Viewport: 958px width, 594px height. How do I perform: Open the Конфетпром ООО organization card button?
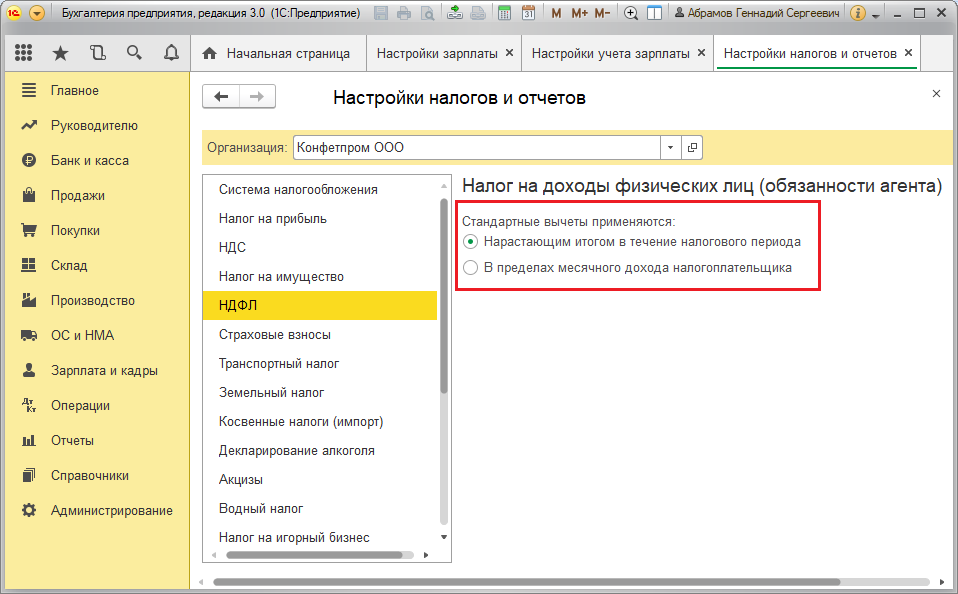pos(692,147)
